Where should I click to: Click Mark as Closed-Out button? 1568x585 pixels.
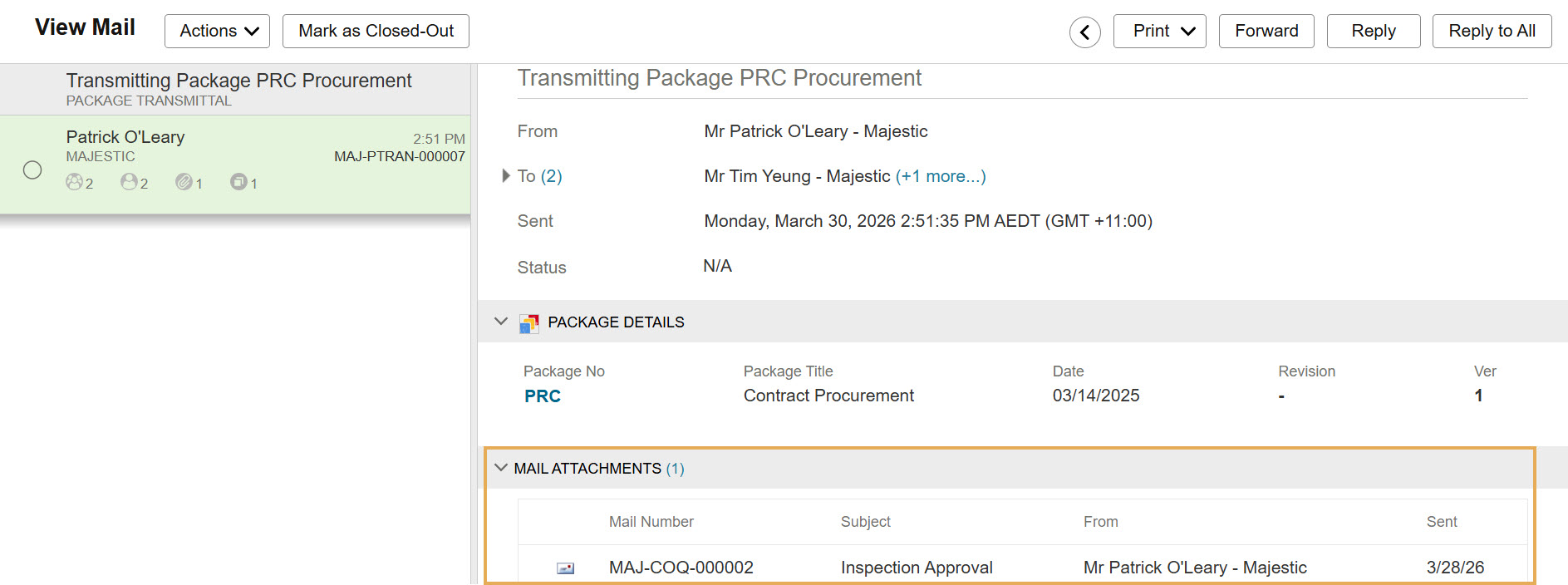coord(376,32)
